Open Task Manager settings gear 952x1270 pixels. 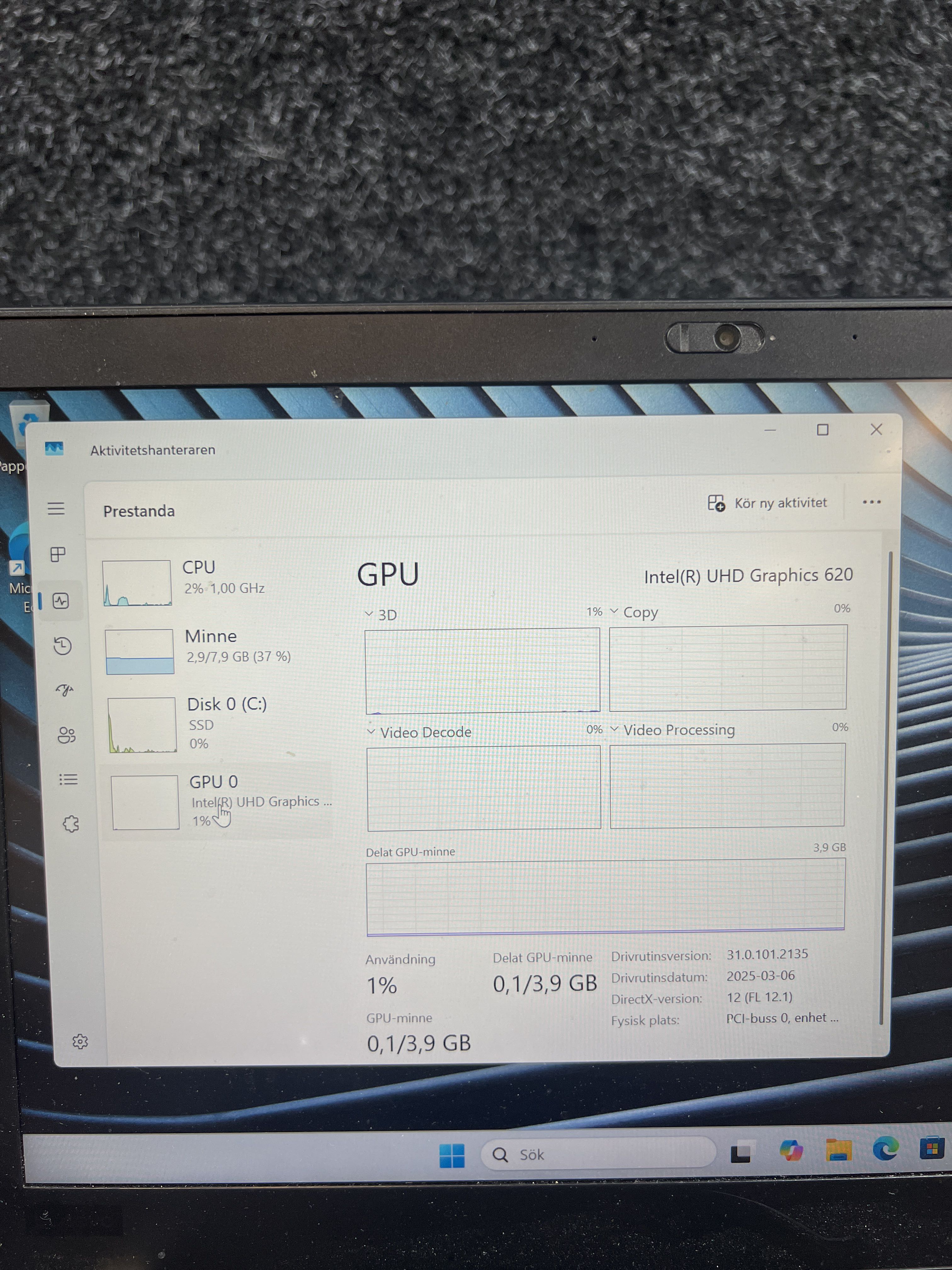click(x=80, y=1041)
